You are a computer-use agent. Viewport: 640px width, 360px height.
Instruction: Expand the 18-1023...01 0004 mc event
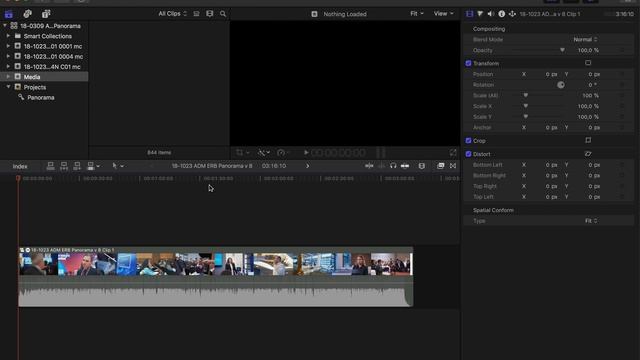pos(8,56)
